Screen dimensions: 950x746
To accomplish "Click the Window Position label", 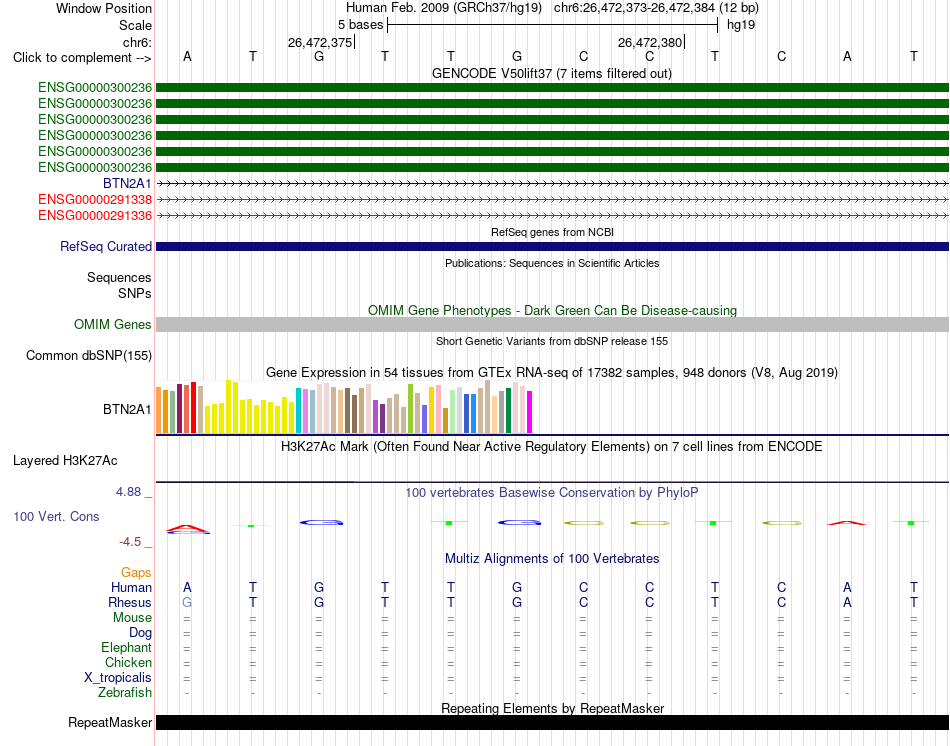I will pos(104,8).
